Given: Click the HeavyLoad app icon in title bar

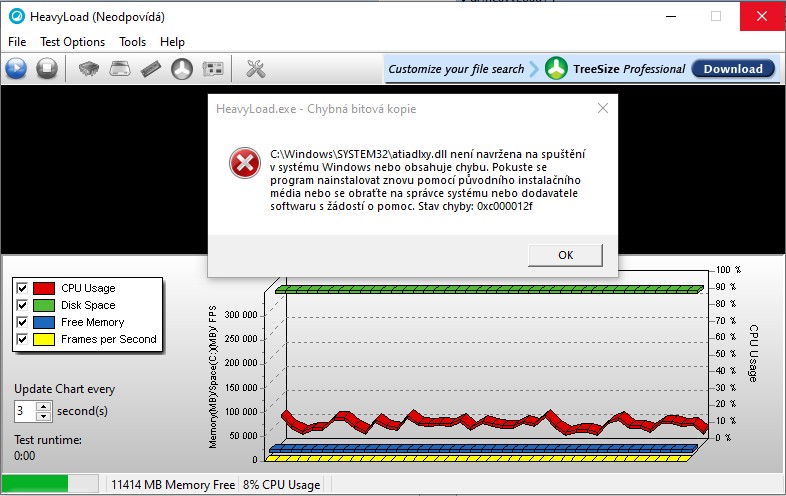Looking at the screenshot, I should tap(17, 16).
